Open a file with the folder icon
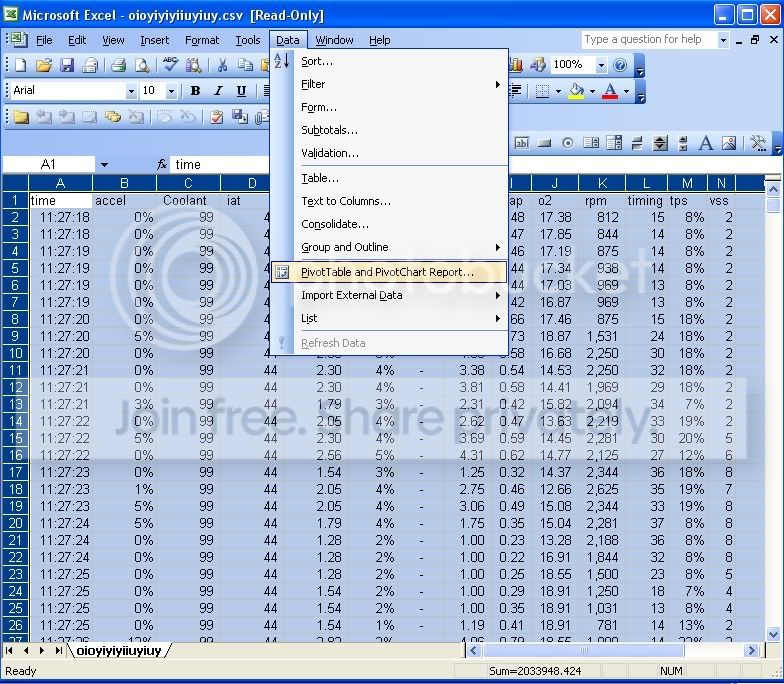Image resolution: width=784 pixels, height=684 pixels. [x=44, y=64]
